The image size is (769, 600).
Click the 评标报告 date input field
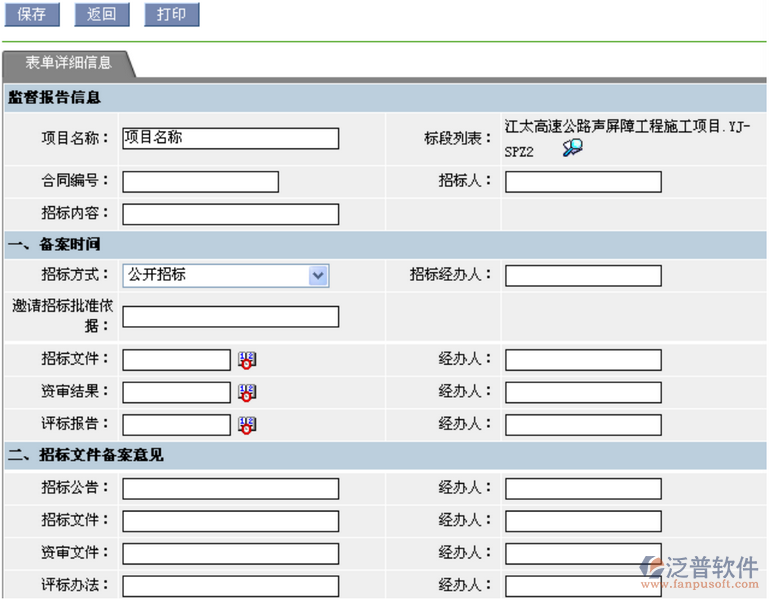pos(176,425)
